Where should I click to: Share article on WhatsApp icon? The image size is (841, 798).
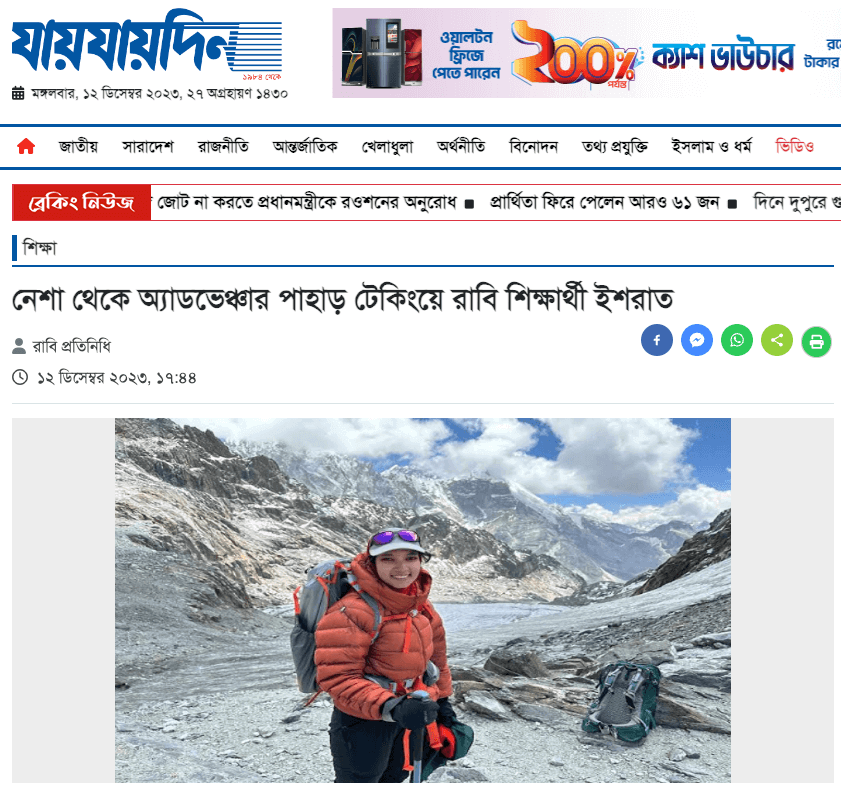(737, 340)
